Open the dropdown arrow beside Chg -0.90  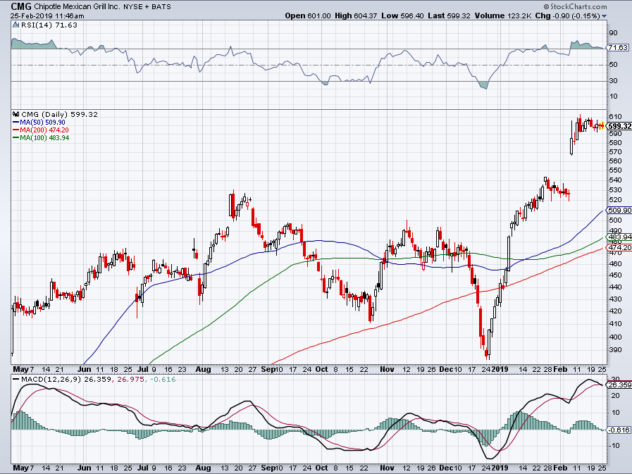coord(604,16)
